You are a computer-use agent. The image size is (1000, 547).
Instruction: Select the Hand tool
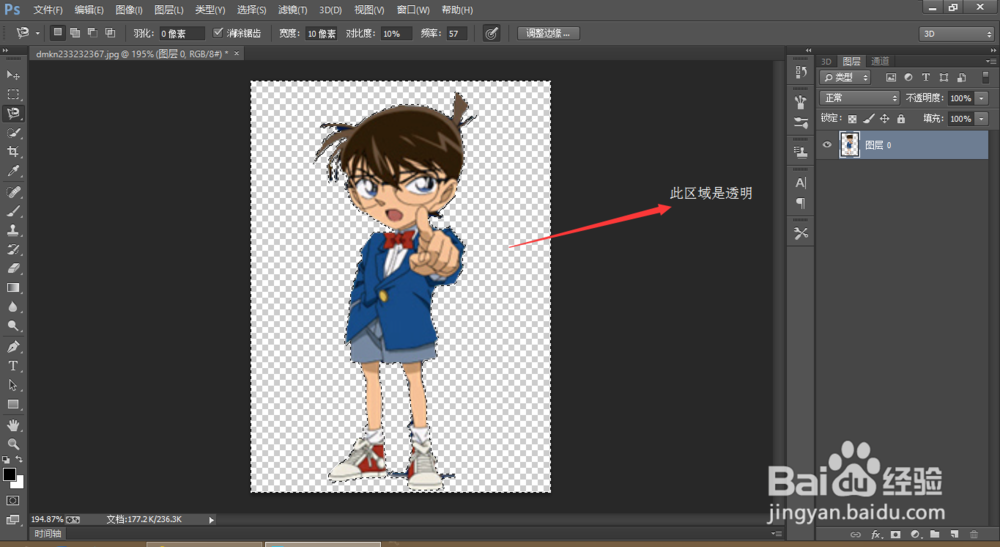pyautogui.click(x=13, y=425)
